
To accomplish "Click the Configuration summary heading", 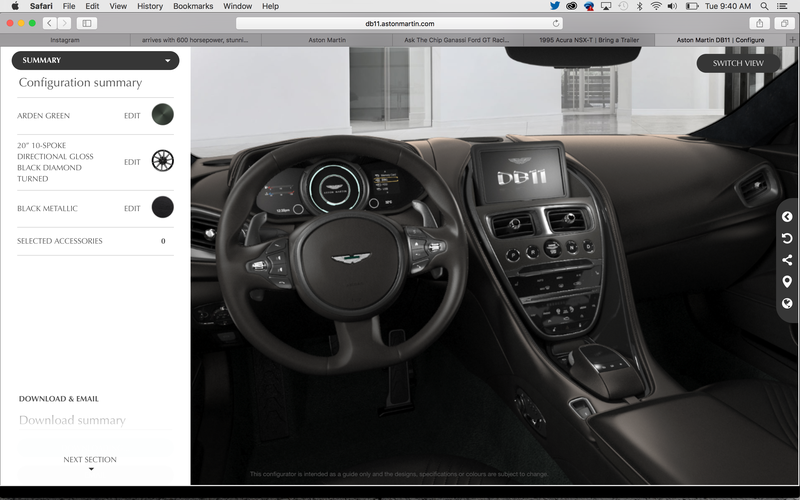I will 81,83.
